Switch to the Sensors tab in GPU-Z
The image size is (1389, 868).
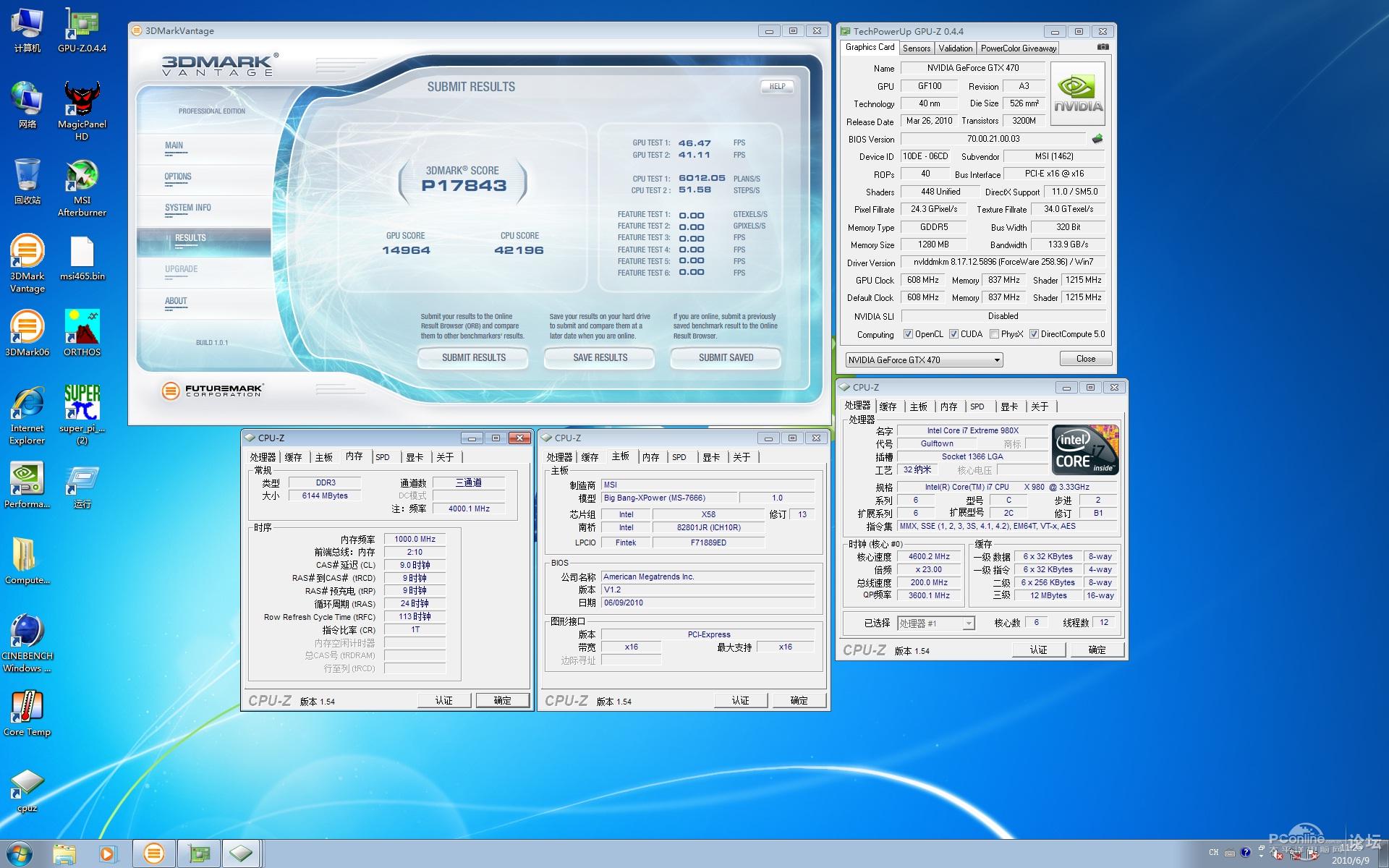pyautogui.click(x=916, y=48)
